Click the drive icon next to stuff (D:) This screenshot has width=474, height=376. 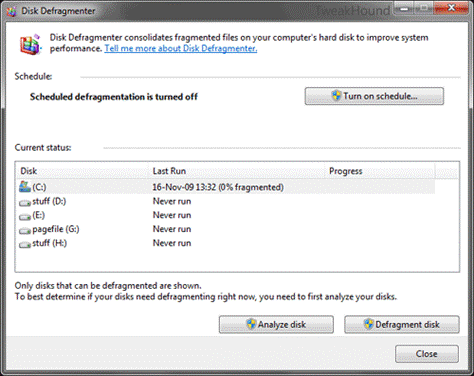click(x=25, y=202)
